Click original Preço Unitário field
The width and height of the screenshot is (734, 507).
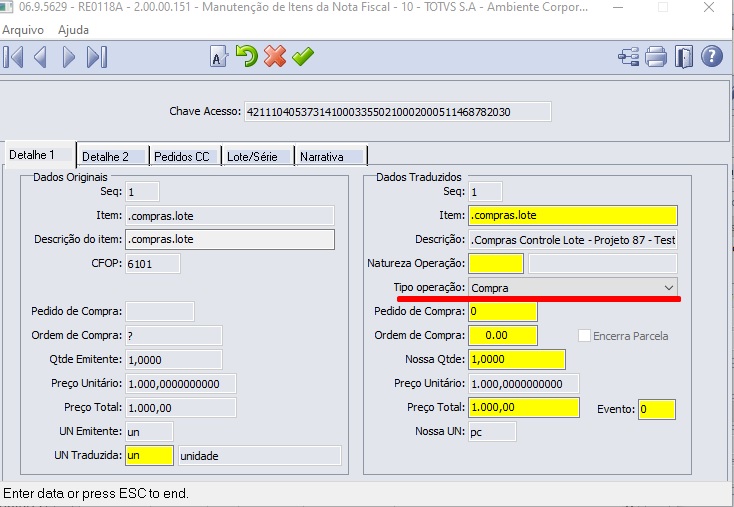(x=181, y=383)
